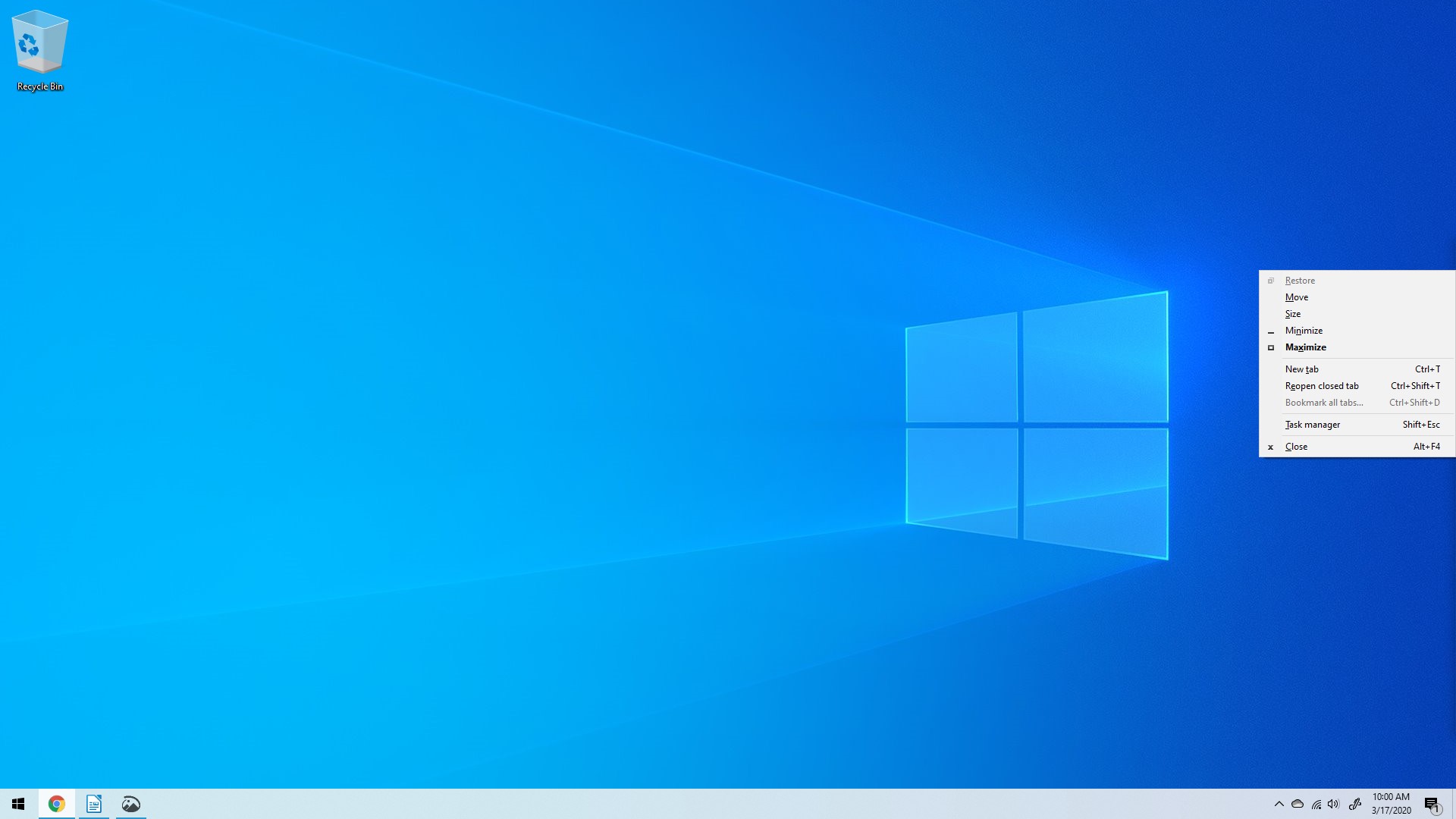Image resolution: width=1456 pixels, height=819 pixels.
Task: Choose Move in the context menu
Action: 1357,297
